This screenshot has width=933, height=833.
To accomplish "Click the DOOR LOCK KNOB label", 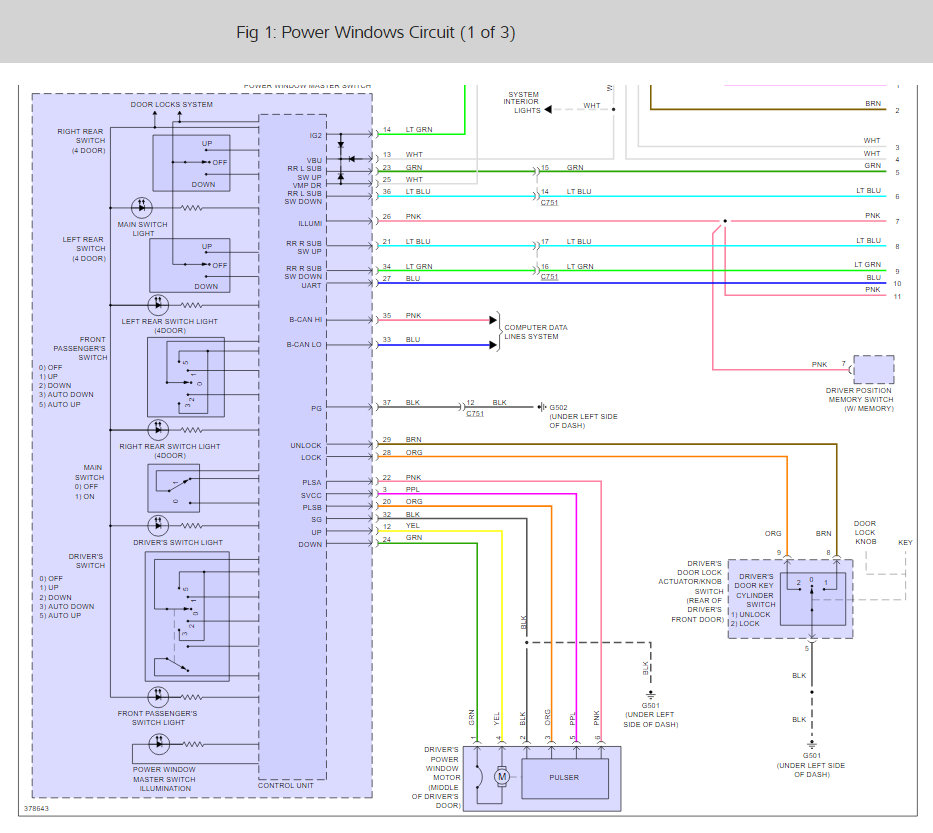I will (x=865, y=533).
